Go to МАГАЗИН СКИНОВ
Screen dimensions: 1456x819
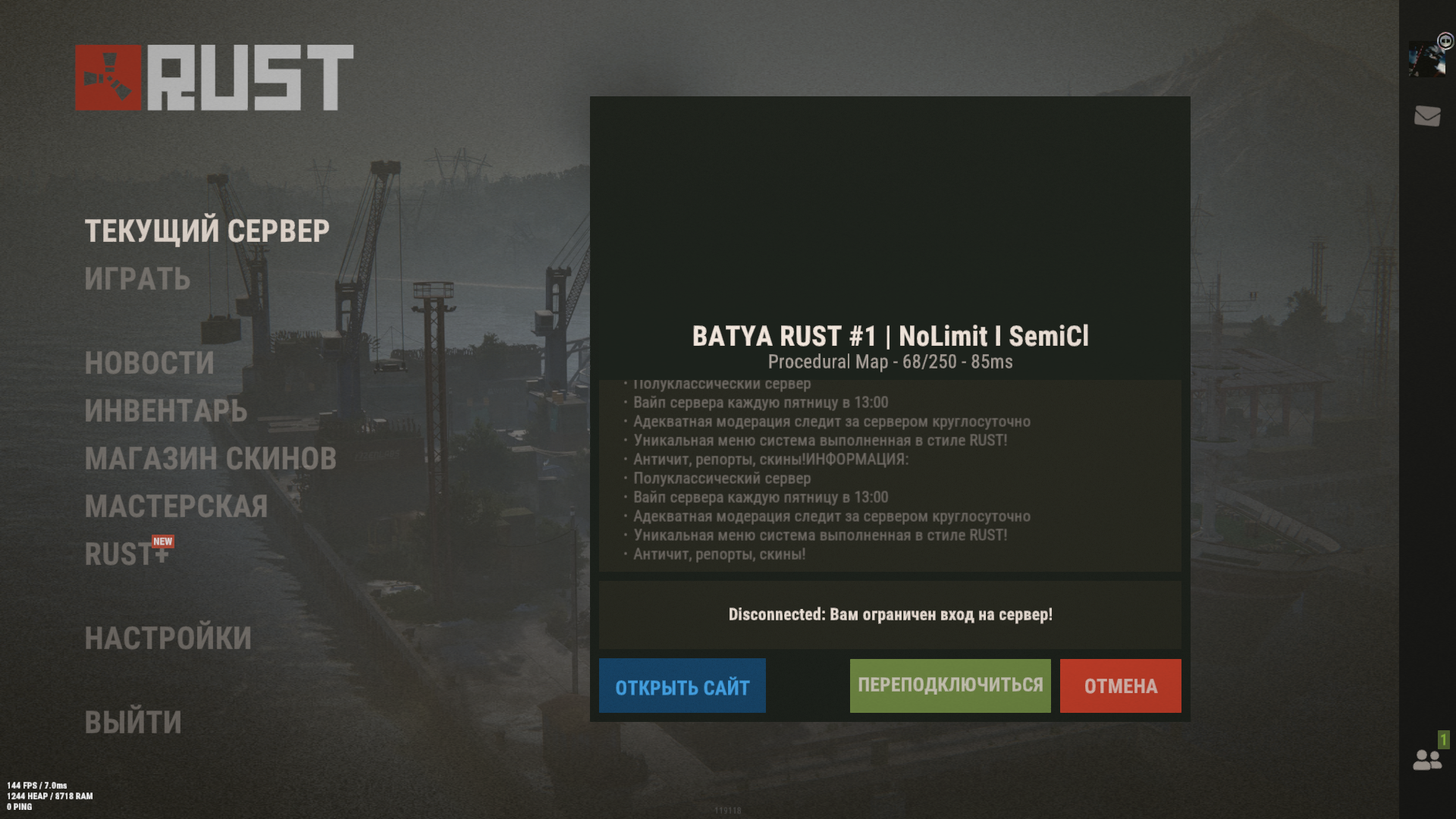(x=210, y=459)
